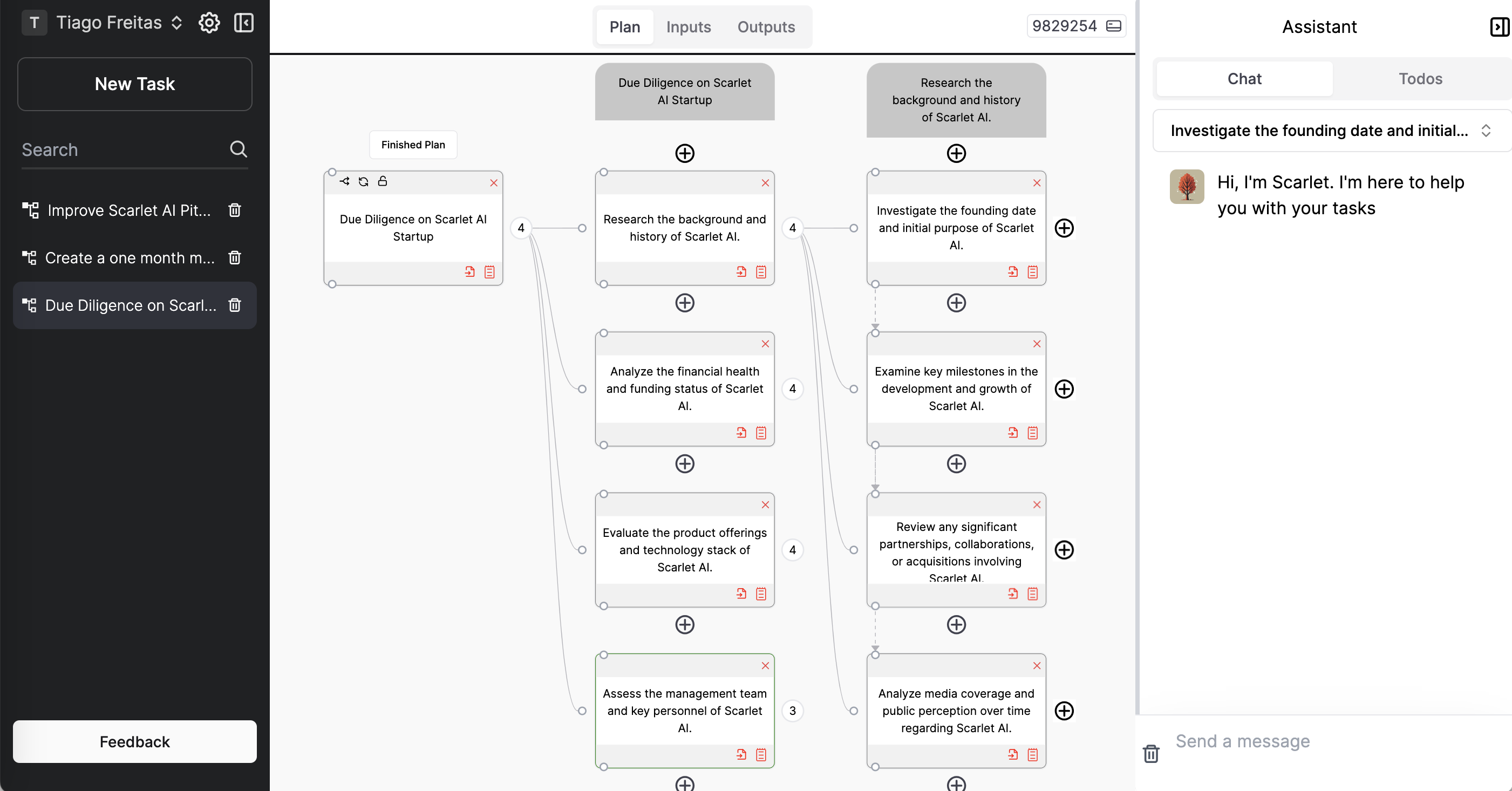Click the refresh icon on the Due Diligence root node
The width and height of the screenshot is (1512, 791).
(363, 181)
